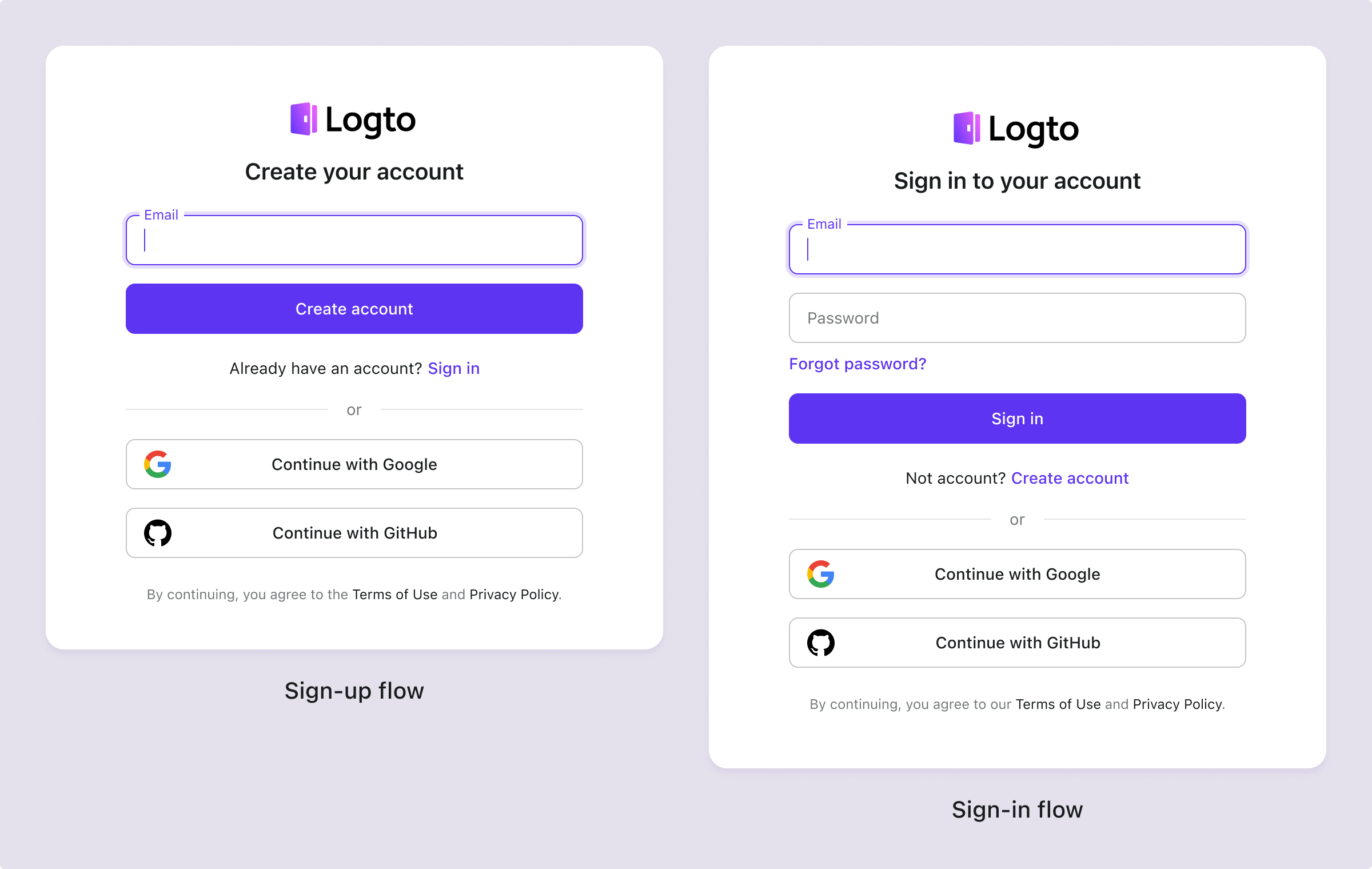Click the Google icon on sign-up form

coord(158,464)
